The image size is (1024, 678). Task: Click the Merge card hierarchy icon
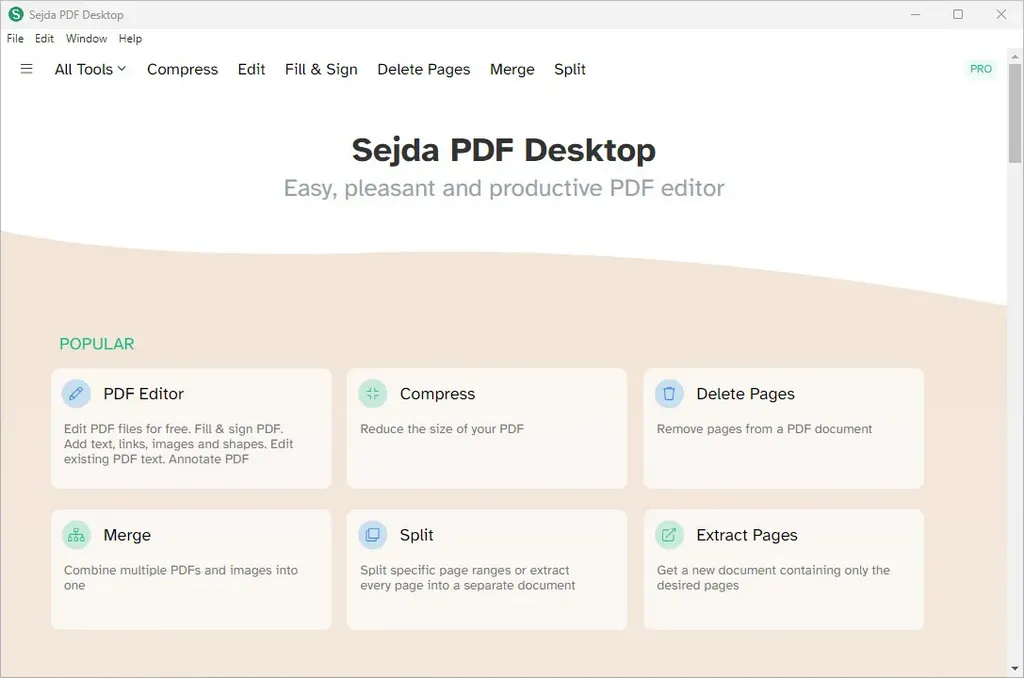point(76,535)
